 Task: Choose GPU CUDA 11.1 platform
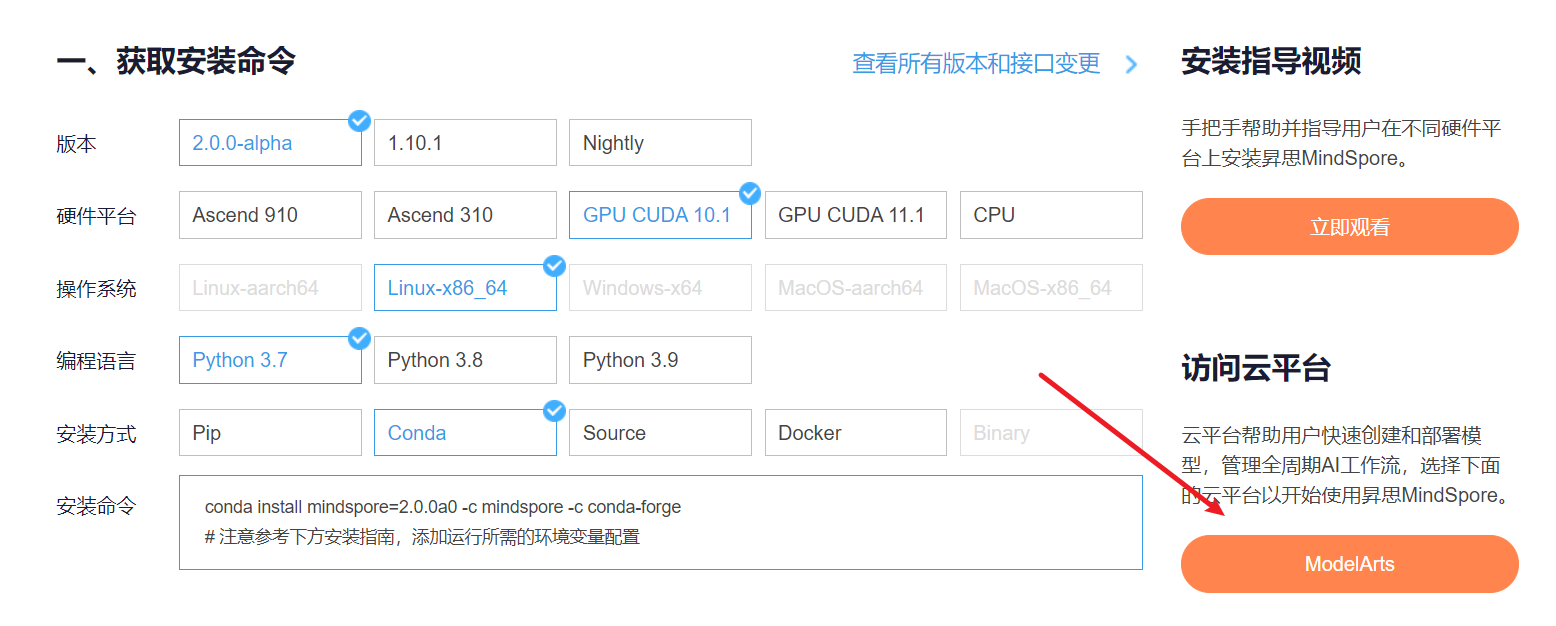click(x=855, y=215)
